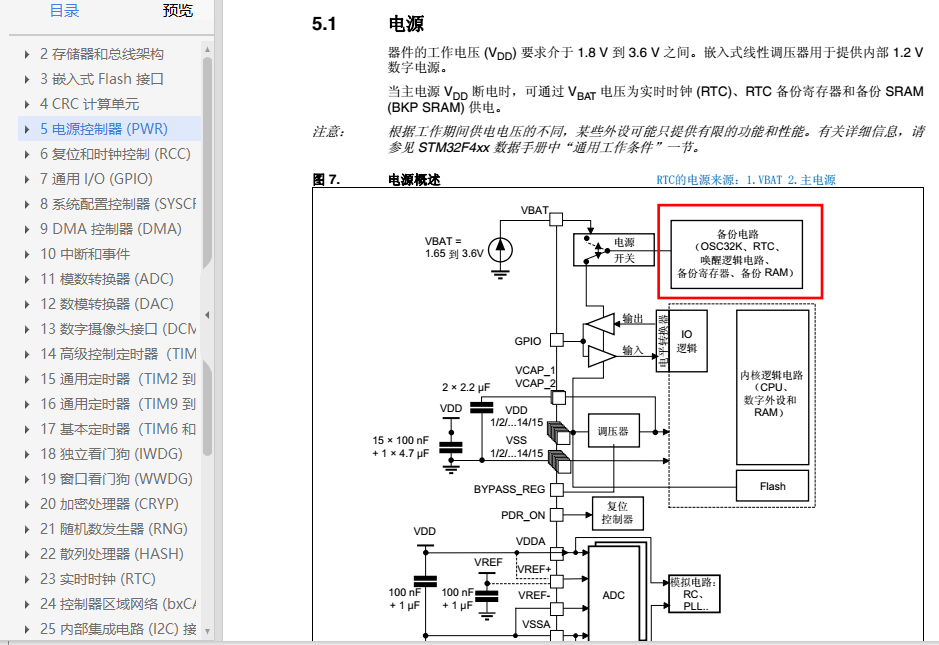Open 12 数模转换器 (DAC)
This screenshot has height=645, width=939.
click(x=107, y=304)
